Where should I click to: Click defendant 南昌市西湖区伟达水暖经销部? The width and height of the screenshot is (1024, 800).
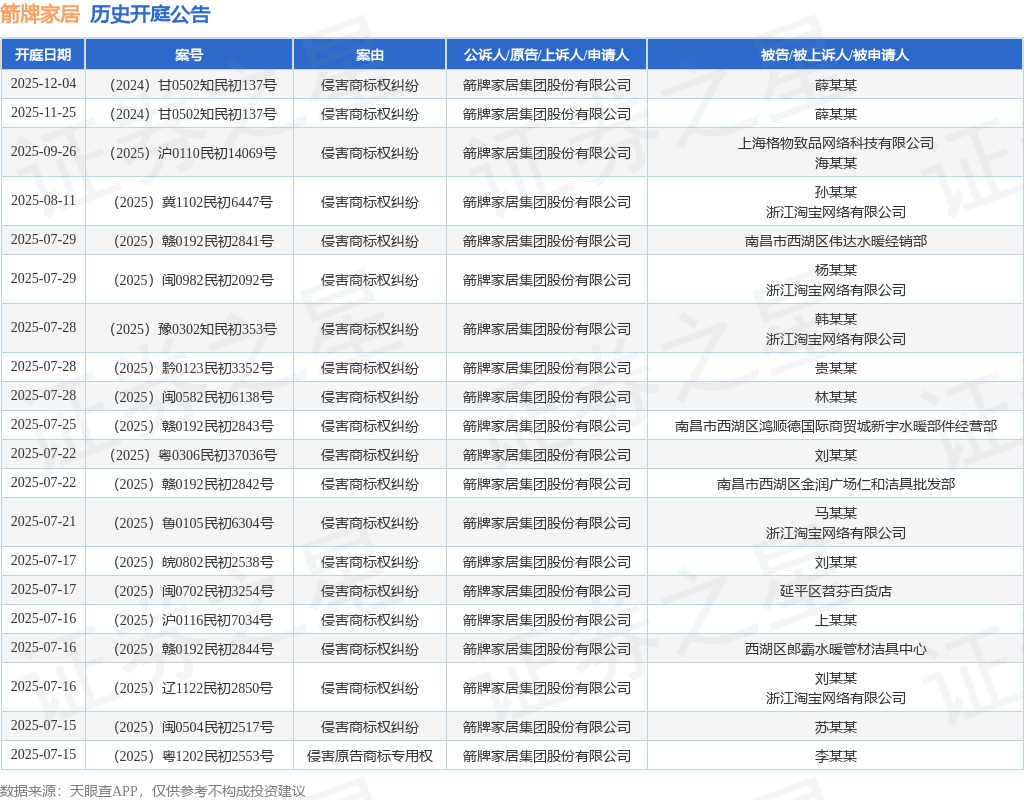pos(835,241)
